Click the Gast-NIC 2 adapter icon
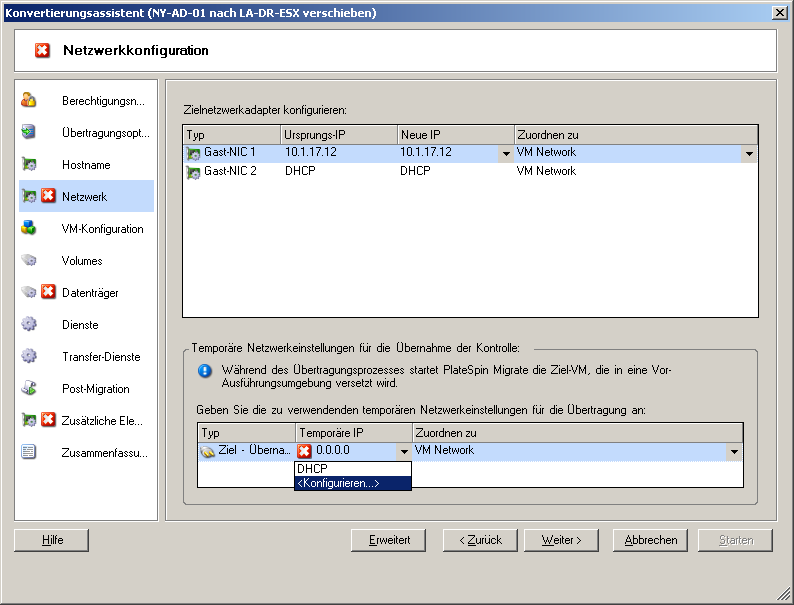794x605 pixels. pyautogui.click(x=193, y=172)
